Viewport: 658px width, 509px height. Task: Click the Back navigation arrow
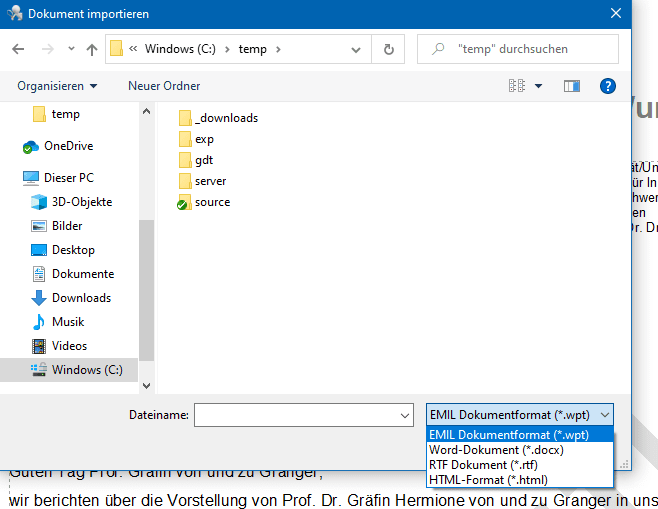19,49
